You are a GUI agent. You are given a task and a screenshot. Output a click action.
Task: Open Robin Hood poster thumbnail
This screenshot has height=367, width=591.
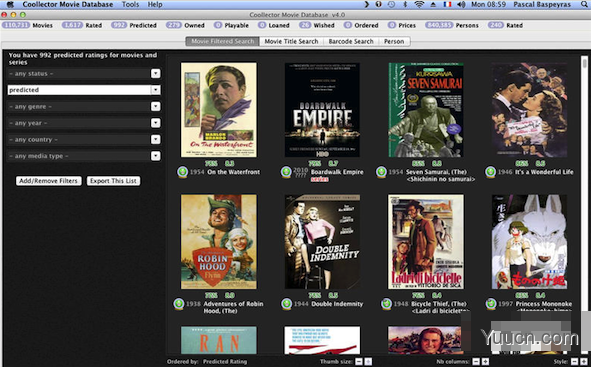pos(219,242)
